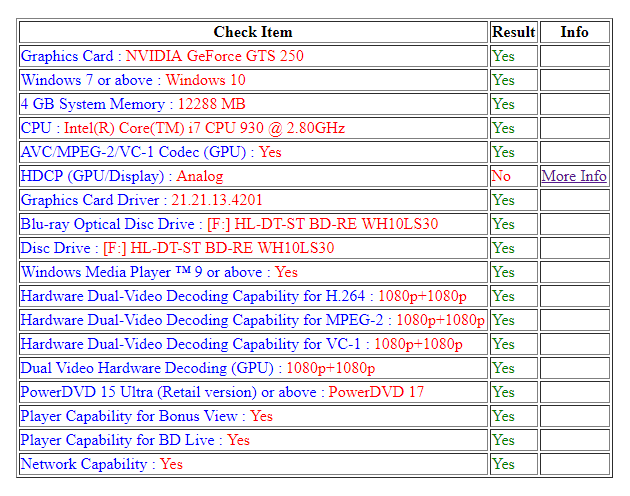Click the Yes result for Graphics Card Driver
630x496 pixels.
click(503, 200)
